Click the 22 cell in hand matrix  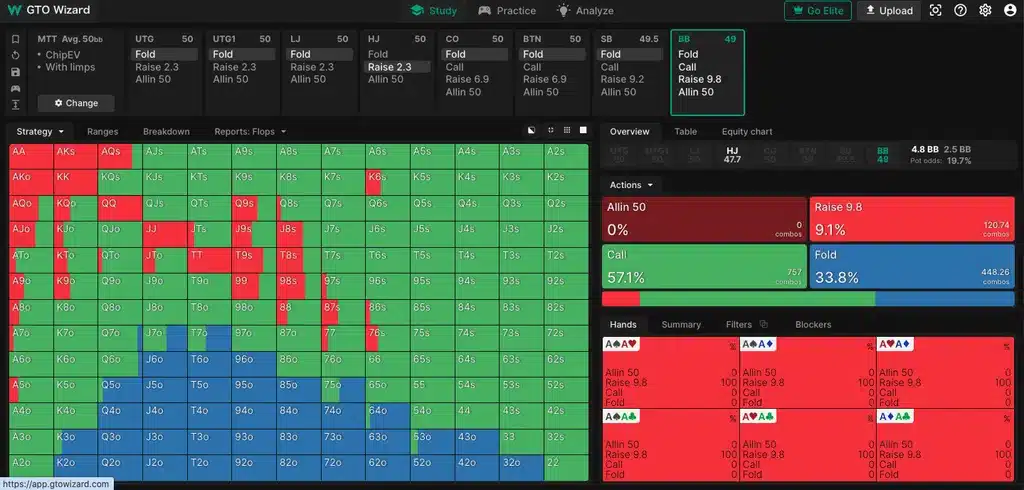[566, 467]
